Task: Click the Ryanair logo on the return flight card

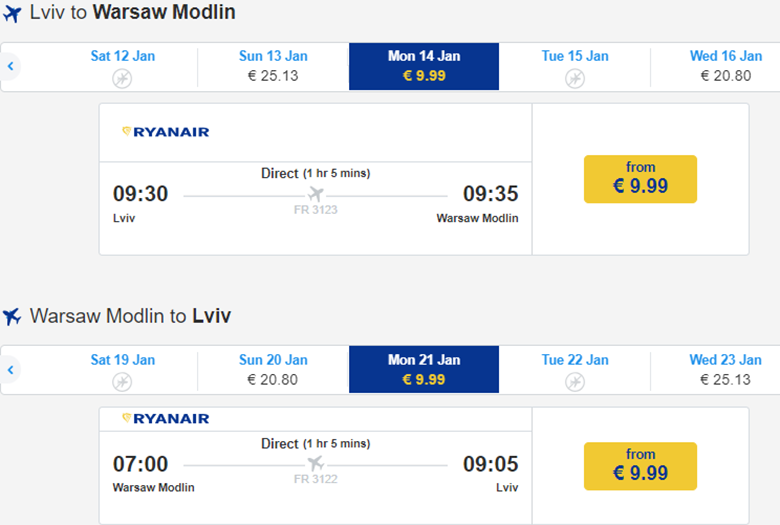Action: coord(165,418)
